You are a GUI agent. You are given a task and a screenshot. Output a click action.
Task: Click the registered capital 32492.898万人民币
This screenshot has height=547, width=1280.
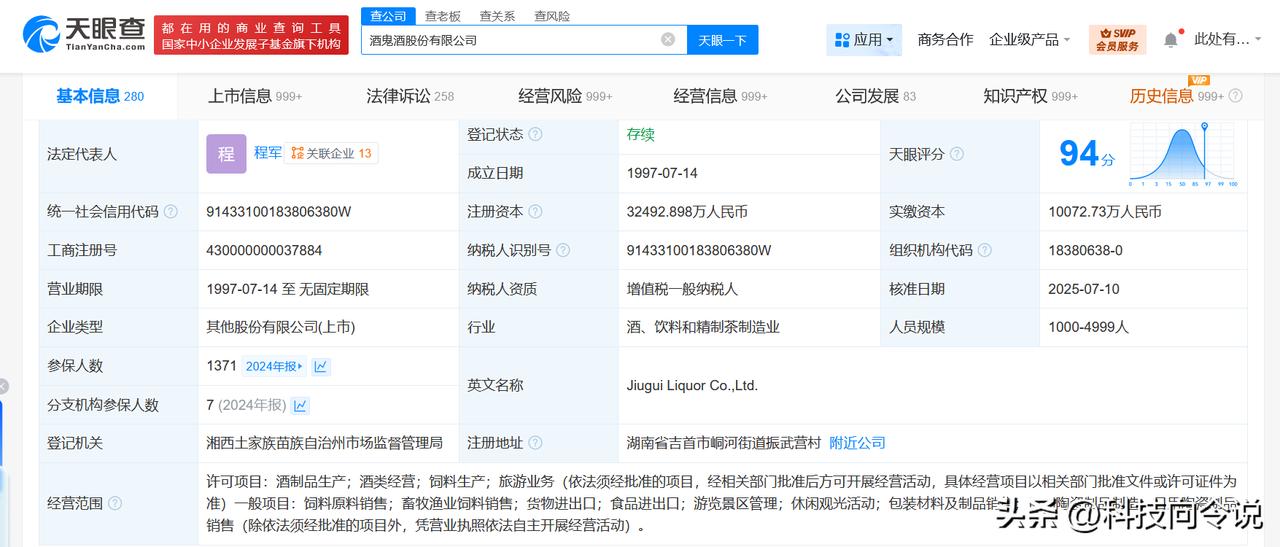tap(687, 212)
